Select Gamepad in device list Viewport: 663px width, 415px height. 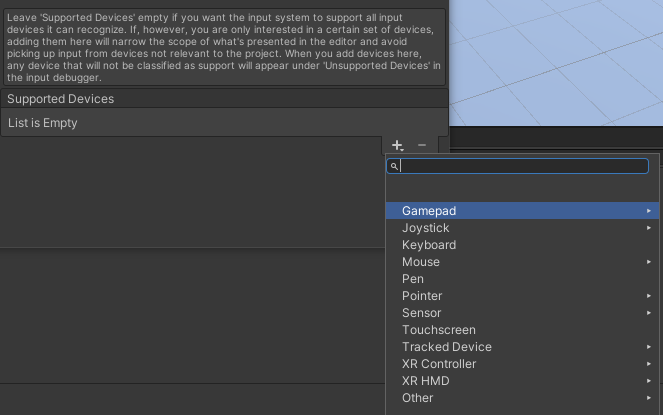click(x=523, y=211)
